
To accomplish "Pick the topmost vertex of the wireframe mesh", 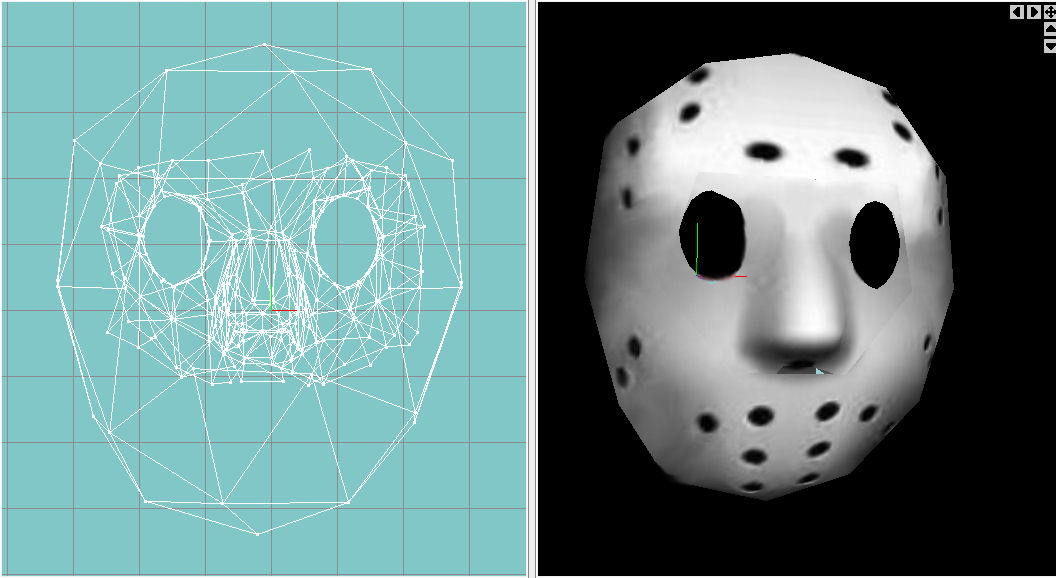I will point(264,44).
